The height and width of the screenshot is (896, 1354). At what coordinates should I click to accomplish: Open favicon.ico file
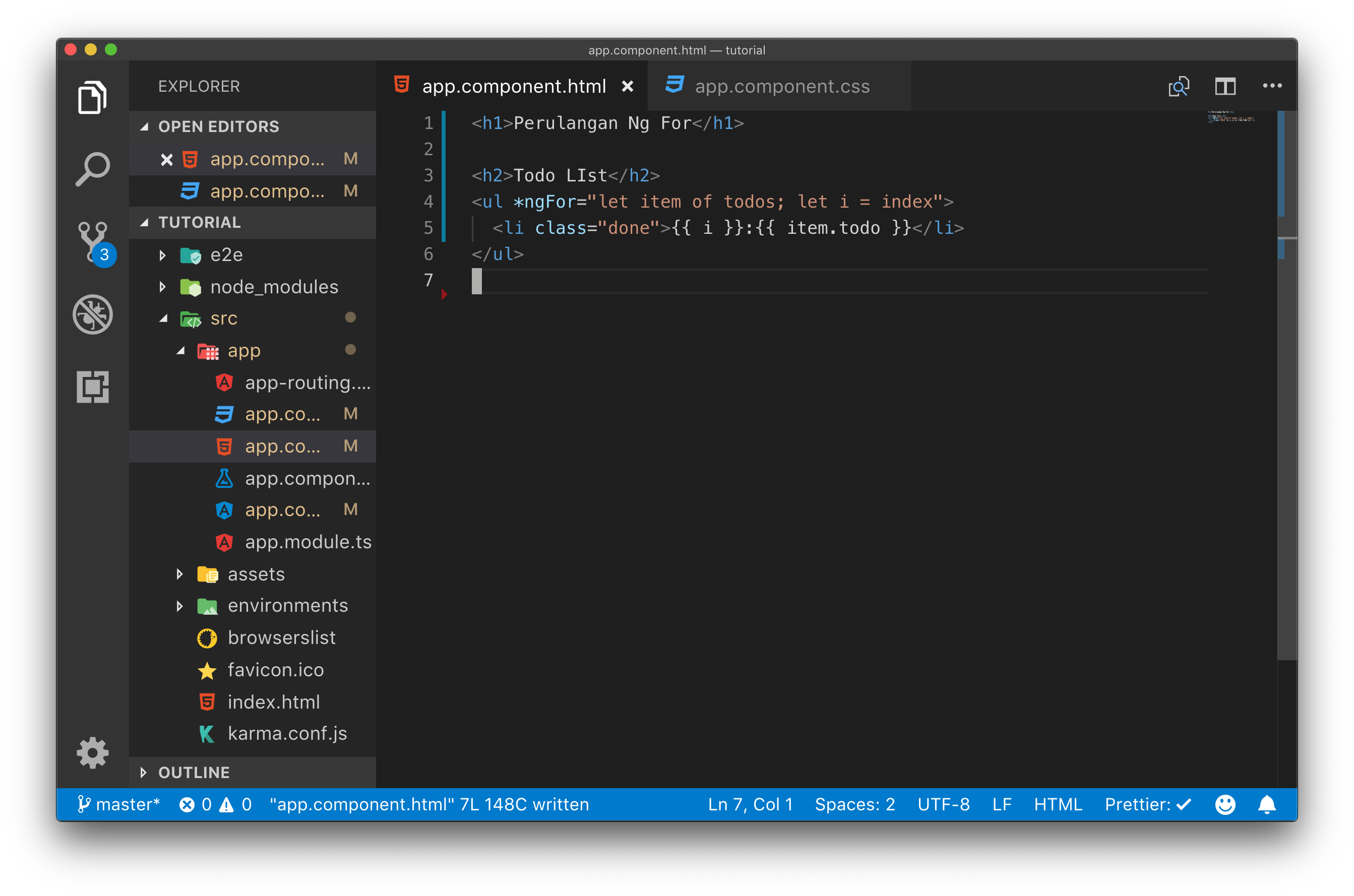pos(253,670)
